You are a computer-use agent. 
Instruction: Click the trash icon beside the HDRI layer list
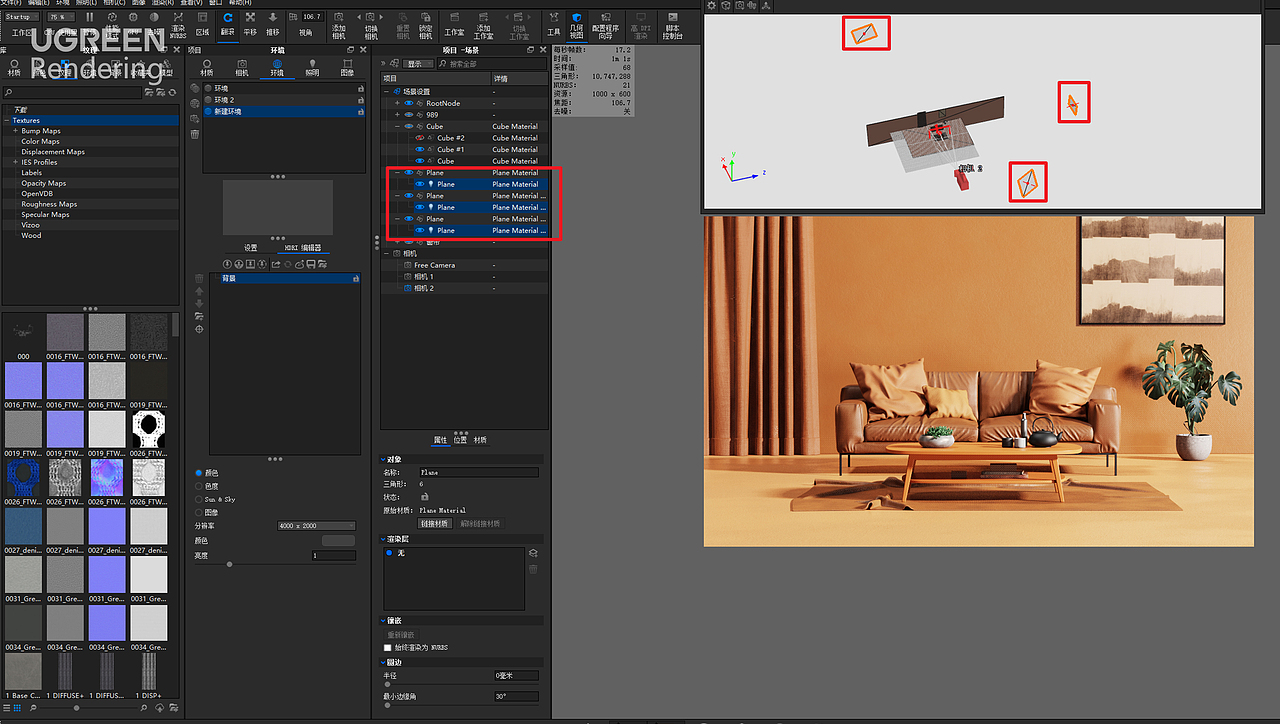pos(200,278)
